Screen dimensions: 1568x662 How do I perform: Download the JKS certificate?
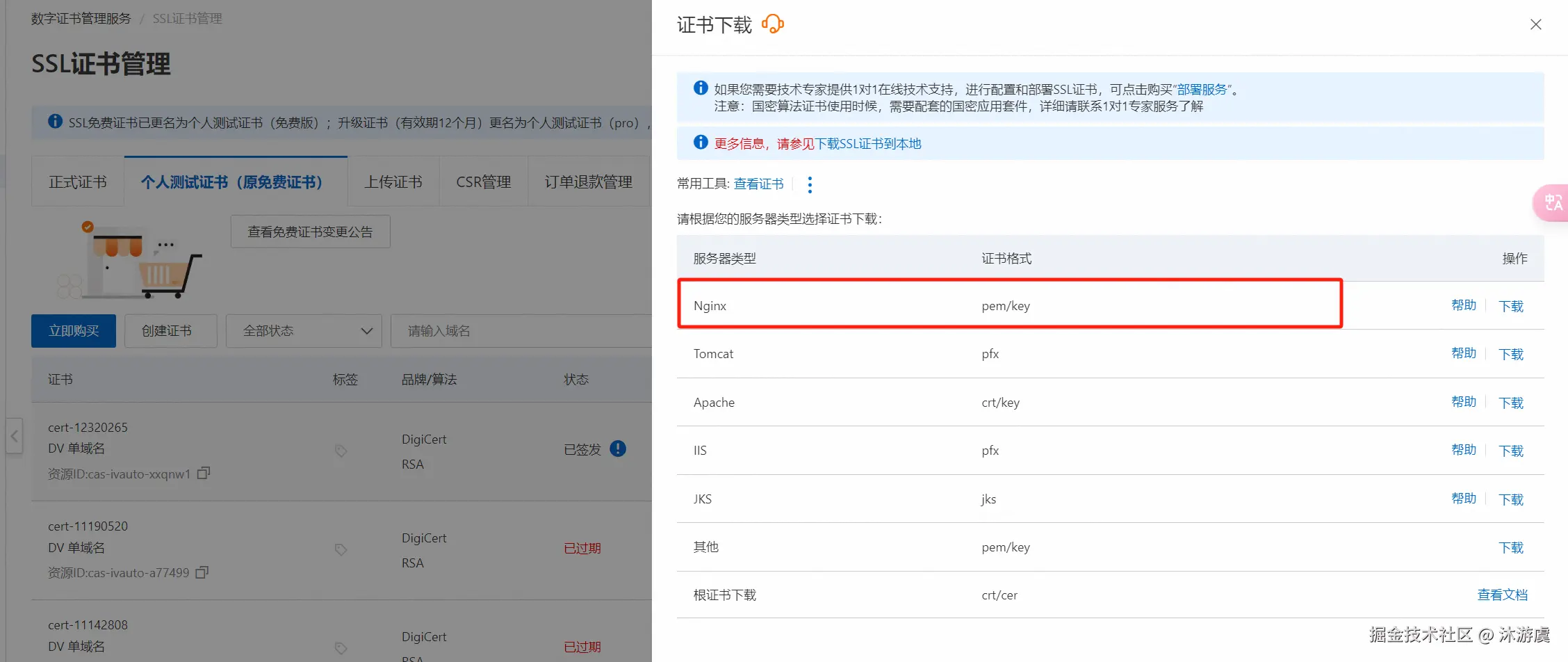[1511, 499]
